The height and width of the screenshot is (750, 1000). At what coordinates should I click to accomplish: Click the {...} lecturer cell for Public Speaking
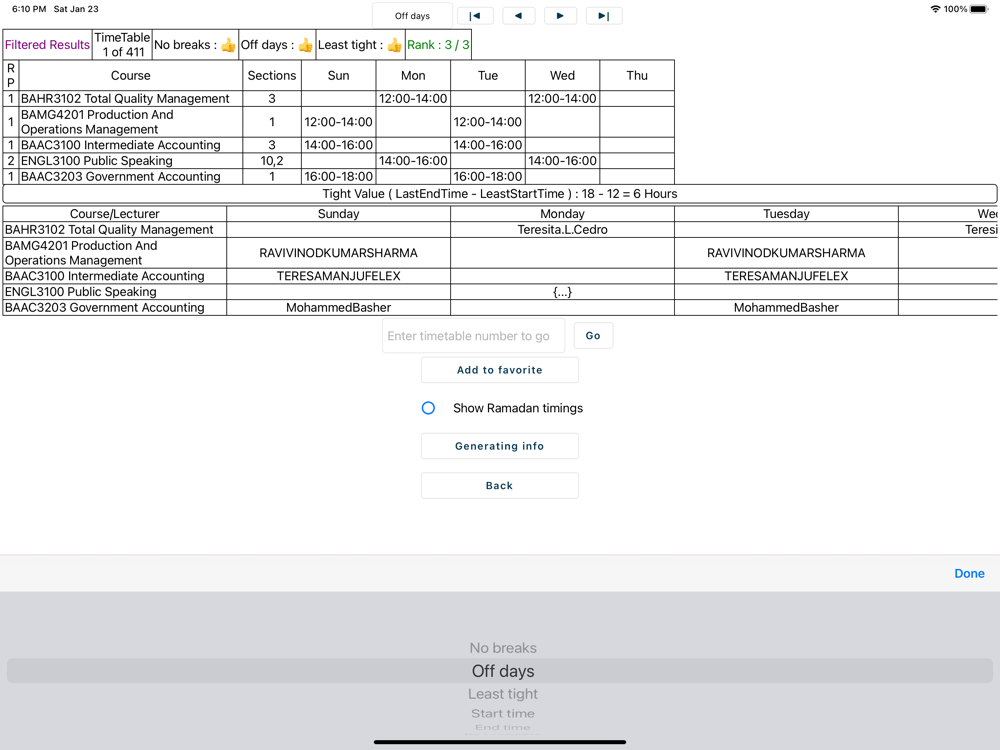[x=562, y=292]
